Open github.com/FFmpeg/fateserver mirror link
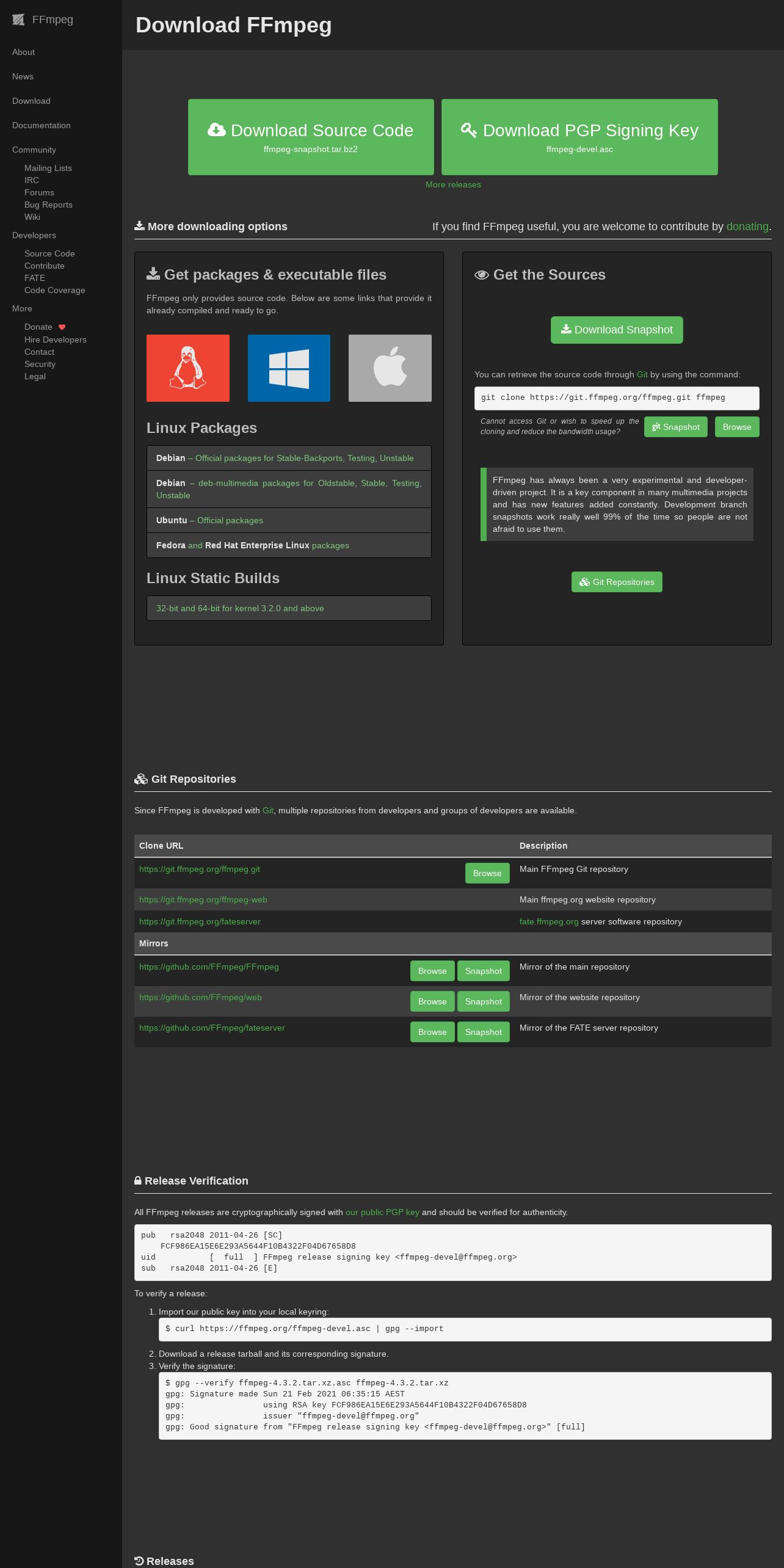Screen dimensions: 784x1568 pyautogui.click(x=212, y=1028)
